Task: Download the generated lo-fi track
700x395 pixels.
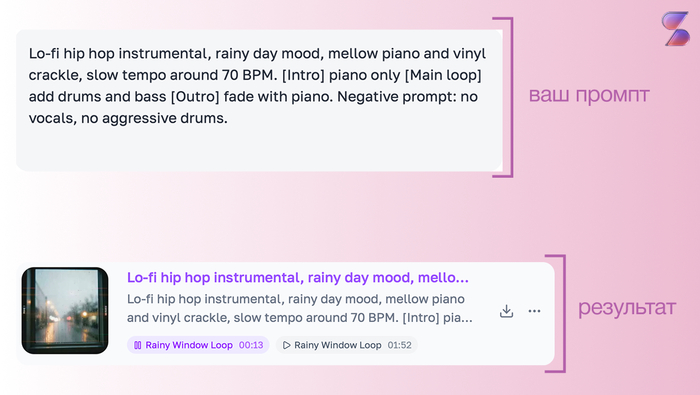Action: coord(506,311)
